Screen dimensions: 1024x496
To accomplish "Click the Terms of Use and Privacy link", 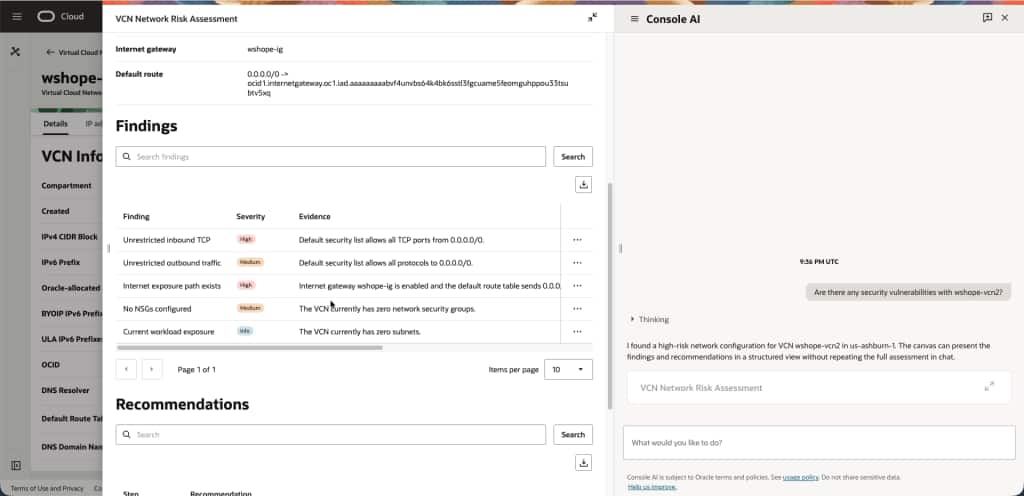I will point(47,488).
